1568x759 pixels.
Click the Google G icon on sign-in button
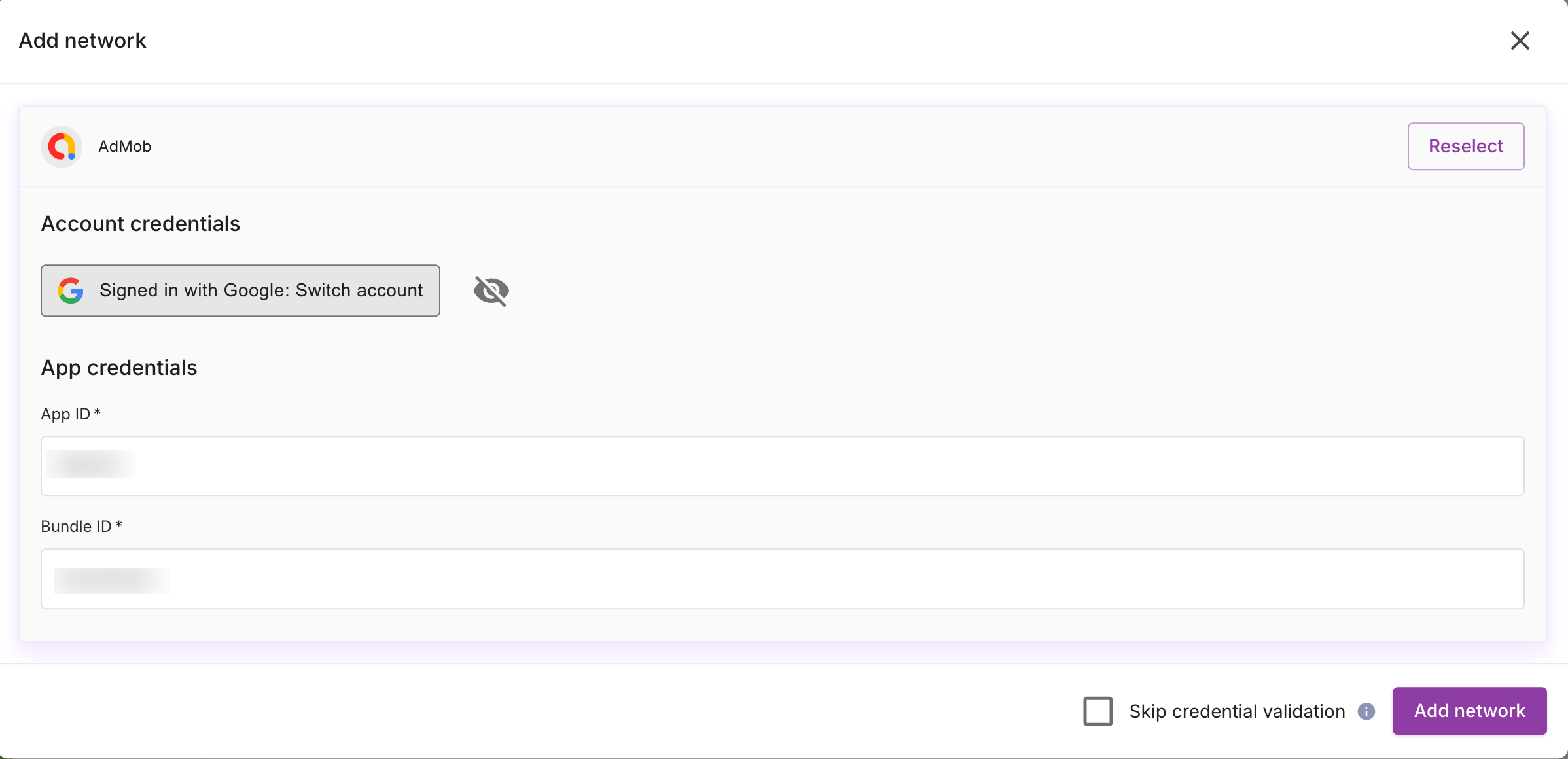(x=72, y=291)
